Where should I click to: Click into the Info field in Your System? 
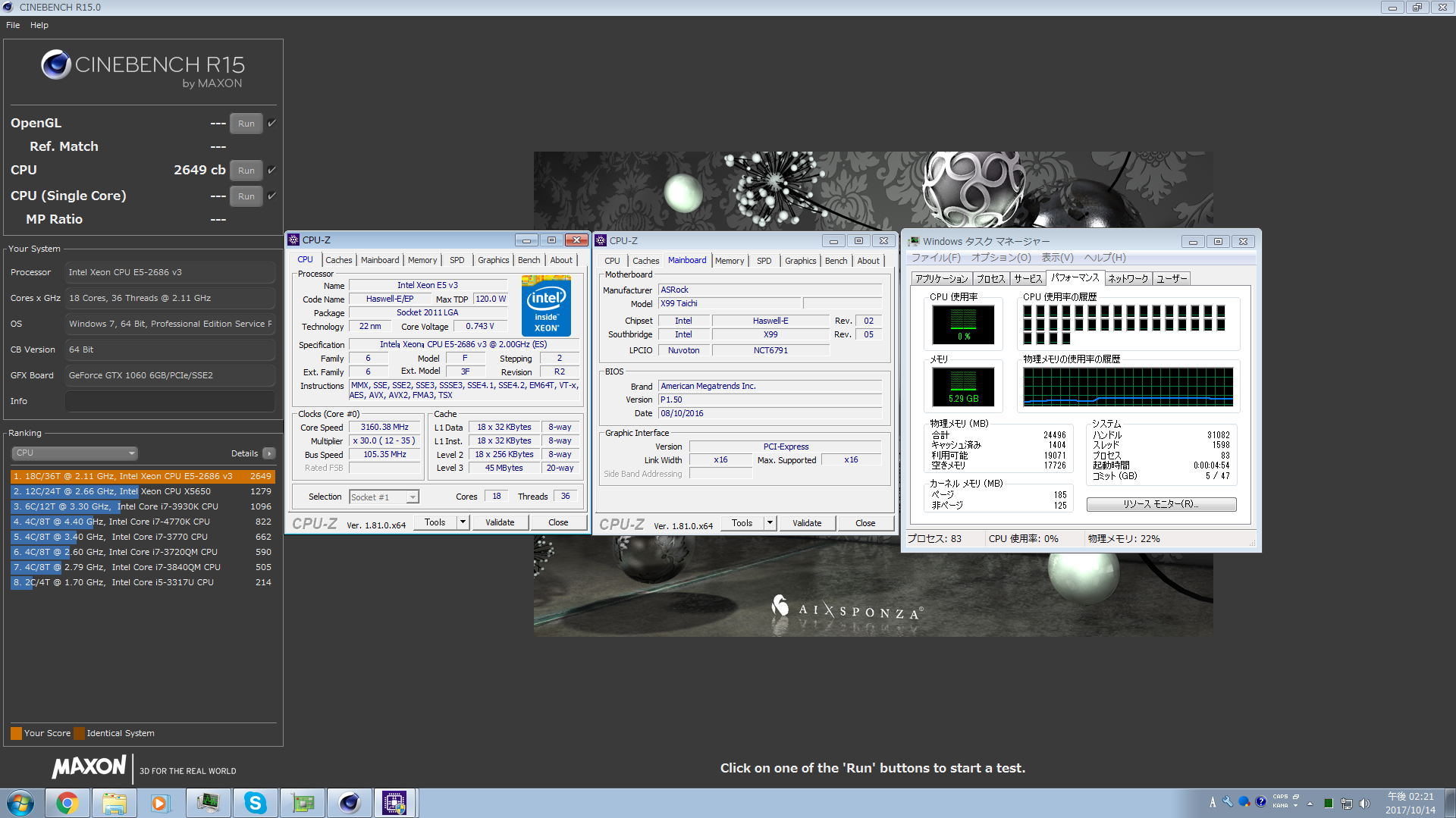click(170, 401)
